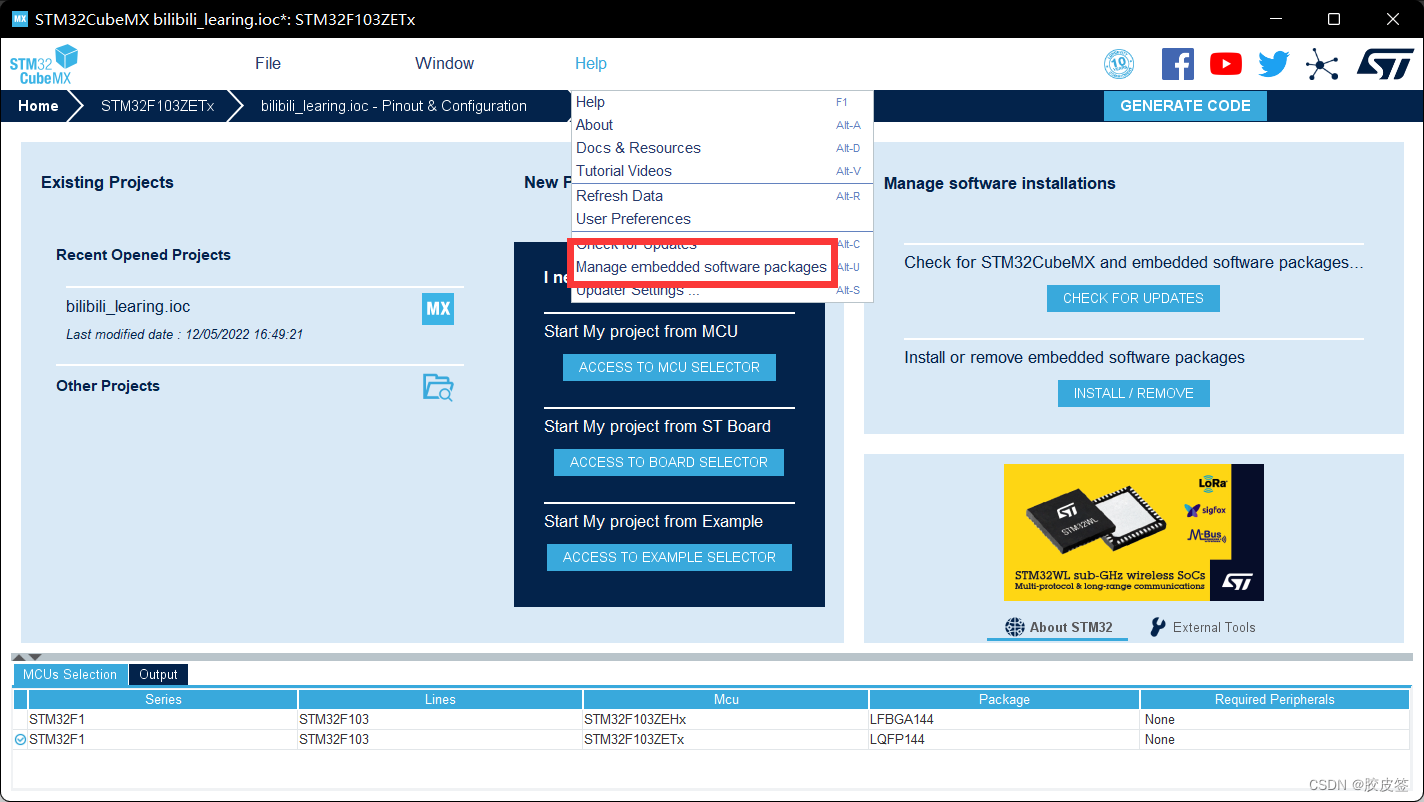The height and width of the screenshot is (802, 1424).
Task: Click GENERATE CODE button
Action: [1185, 106]
